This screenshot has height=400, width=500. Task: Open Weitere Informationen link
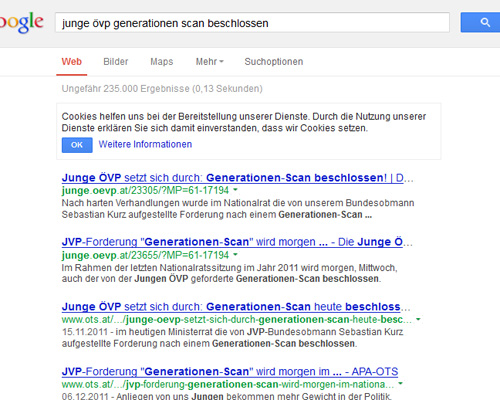point(145,144)
